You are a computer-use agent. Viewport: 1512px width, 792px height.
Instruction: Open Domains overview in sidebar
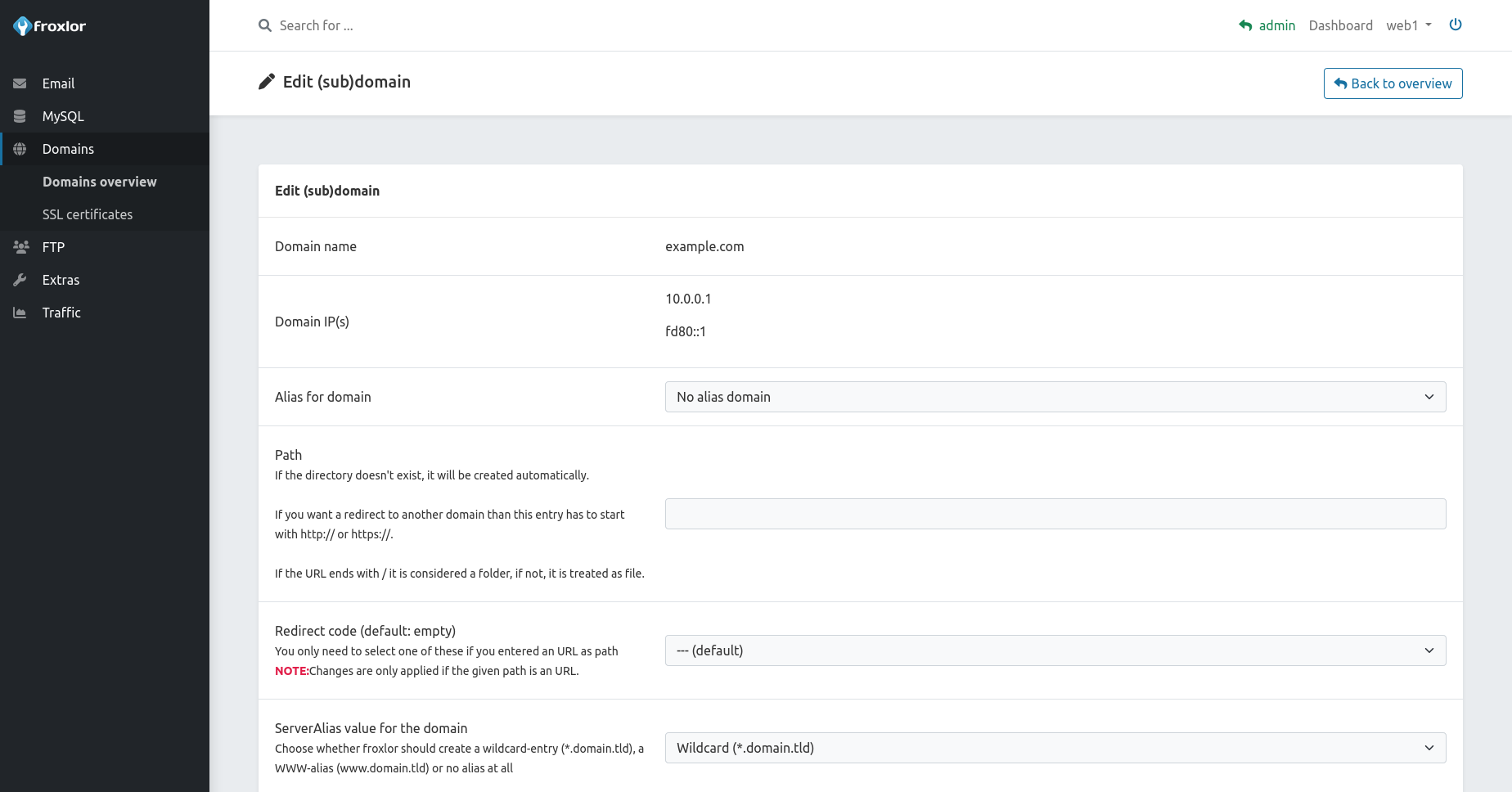[x=100, y=182]
